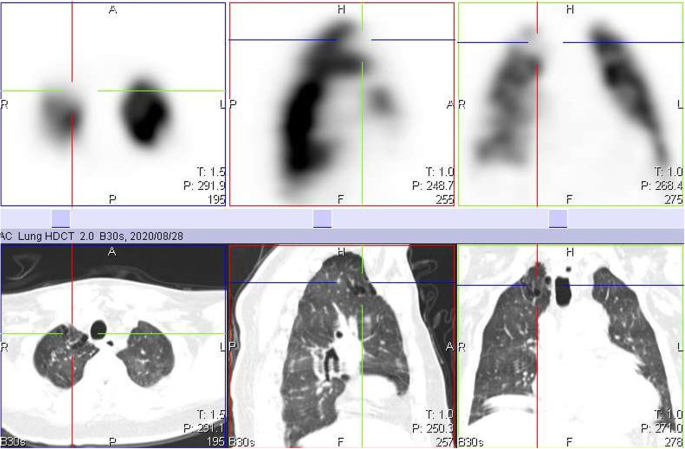Viewport: 685px width, 449px height.
Task: Click the 'P: 268.4' position readout
Action: pos(662,186)
